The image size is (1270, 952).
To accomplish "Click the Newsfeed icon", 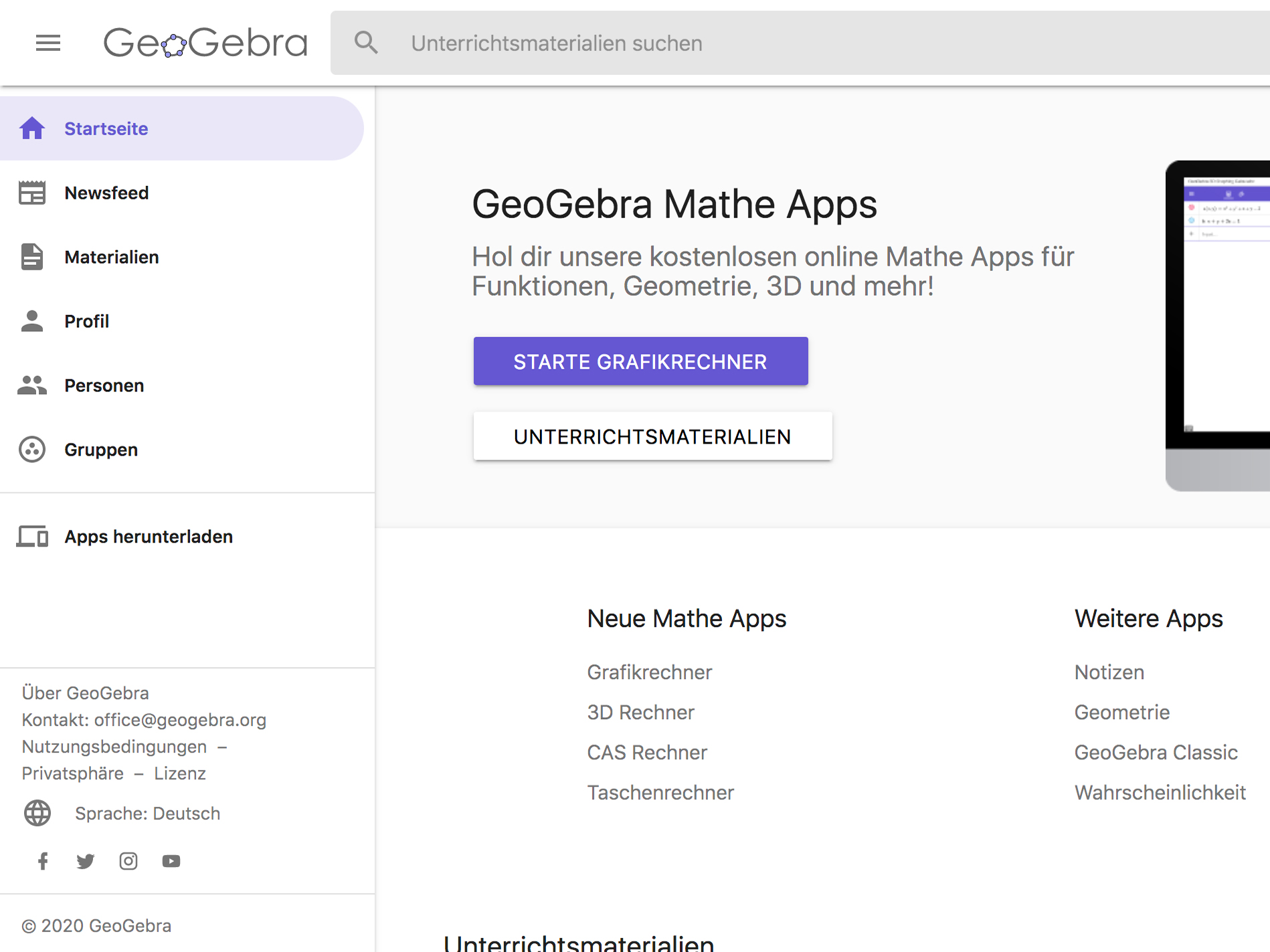I will coord(32,193).
